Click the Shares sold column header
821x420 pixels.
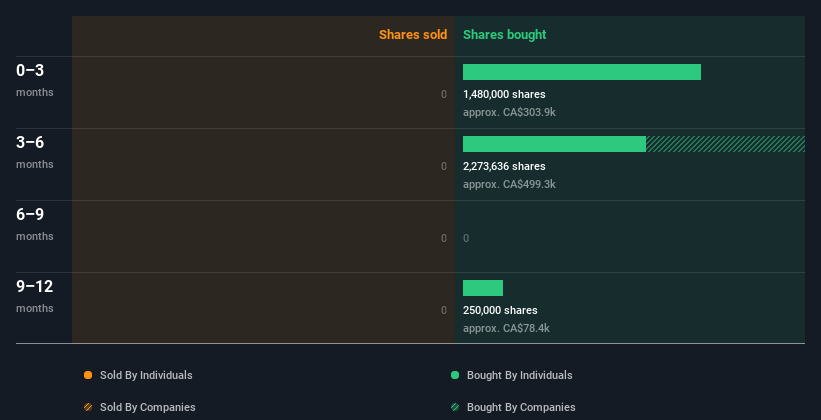pyautogui.click(x=413, y=35)
